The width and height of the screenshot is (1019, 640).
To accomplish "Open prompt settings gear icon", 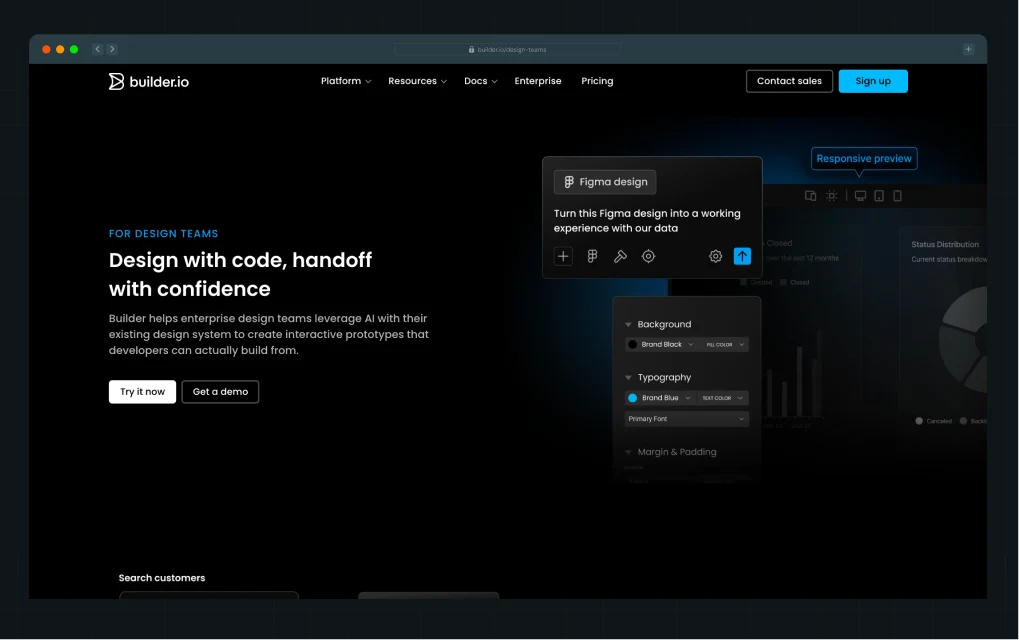I will pyautogui.click(x=716, y=256).
